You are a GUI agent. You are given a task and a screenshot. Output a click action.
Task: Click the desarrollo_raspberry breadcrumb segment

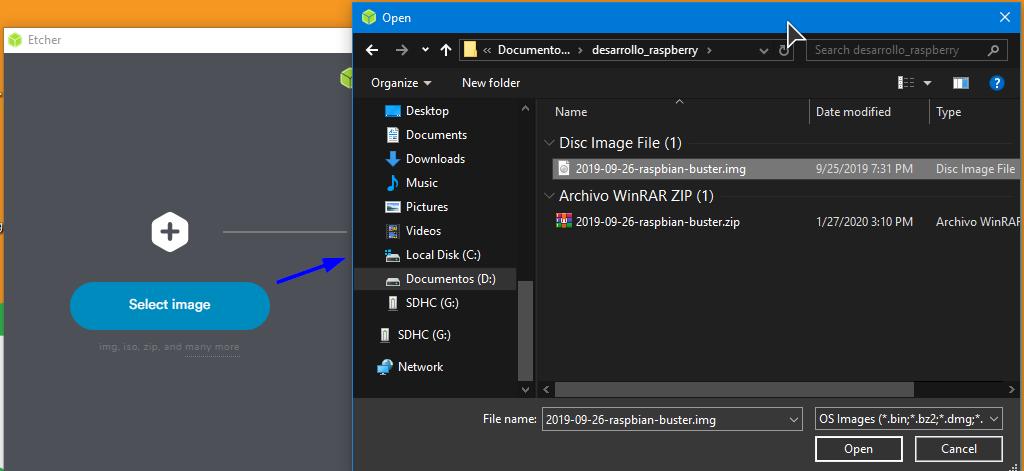pyautogui.click(x=645, y=50)
